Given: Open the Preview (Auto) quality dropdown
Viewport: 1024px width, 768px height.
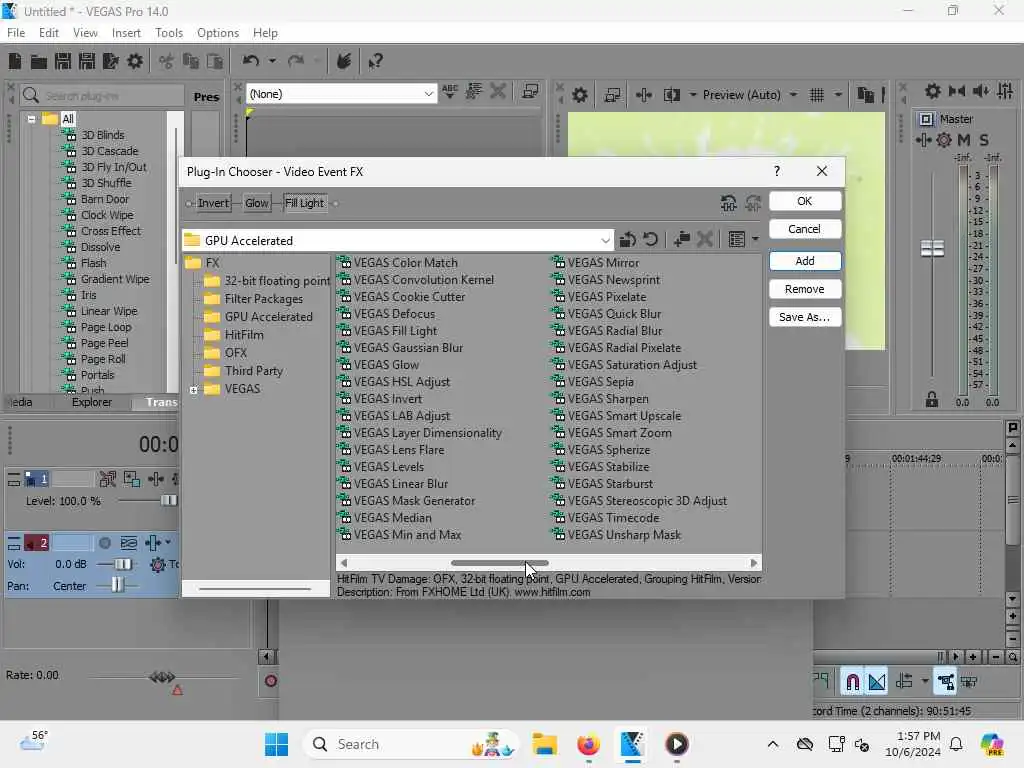Looking at the screenshot, I should (793, 95).
